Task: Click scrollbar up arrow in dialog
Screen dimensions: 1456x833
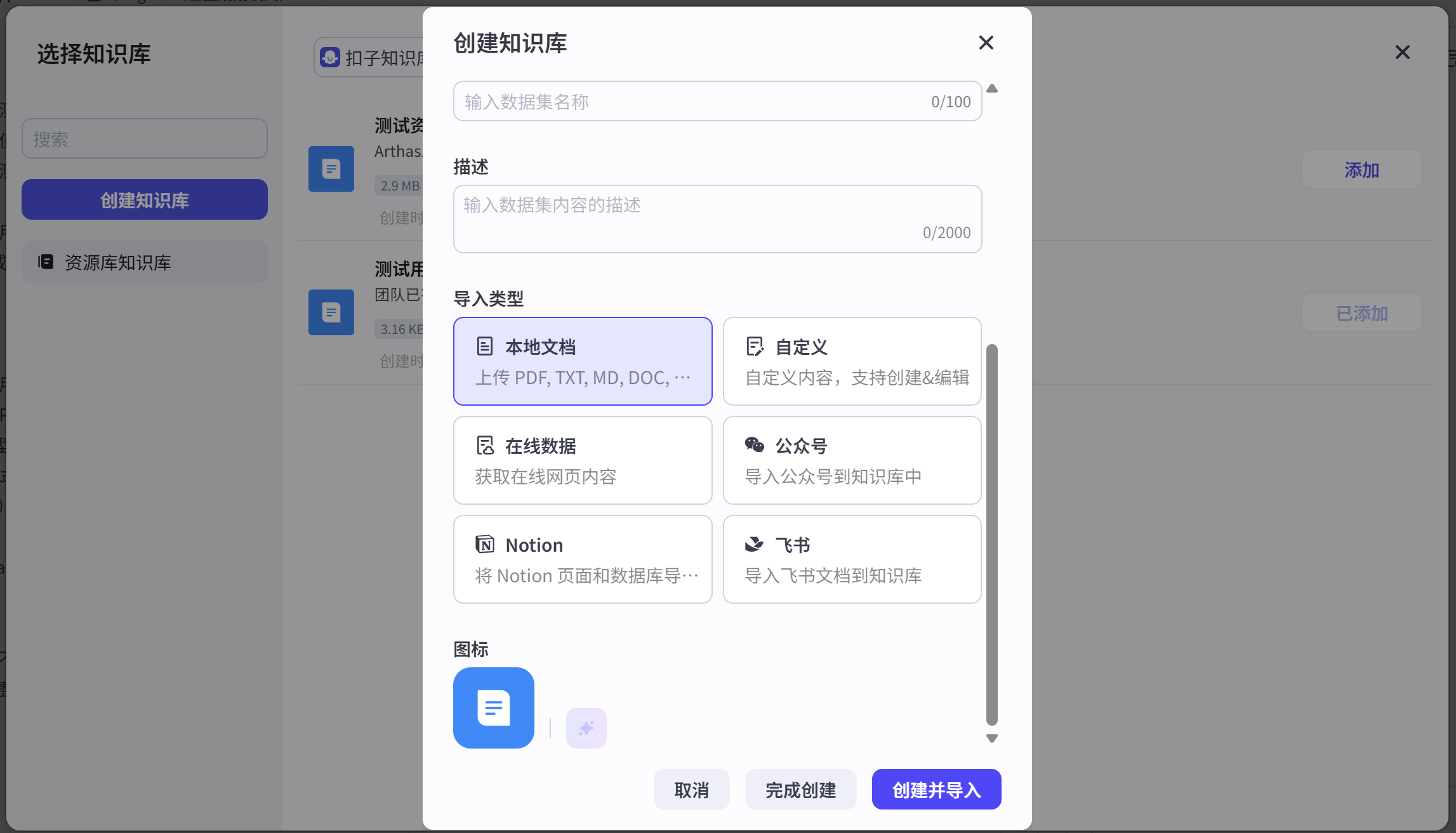Action: point(992,88)
